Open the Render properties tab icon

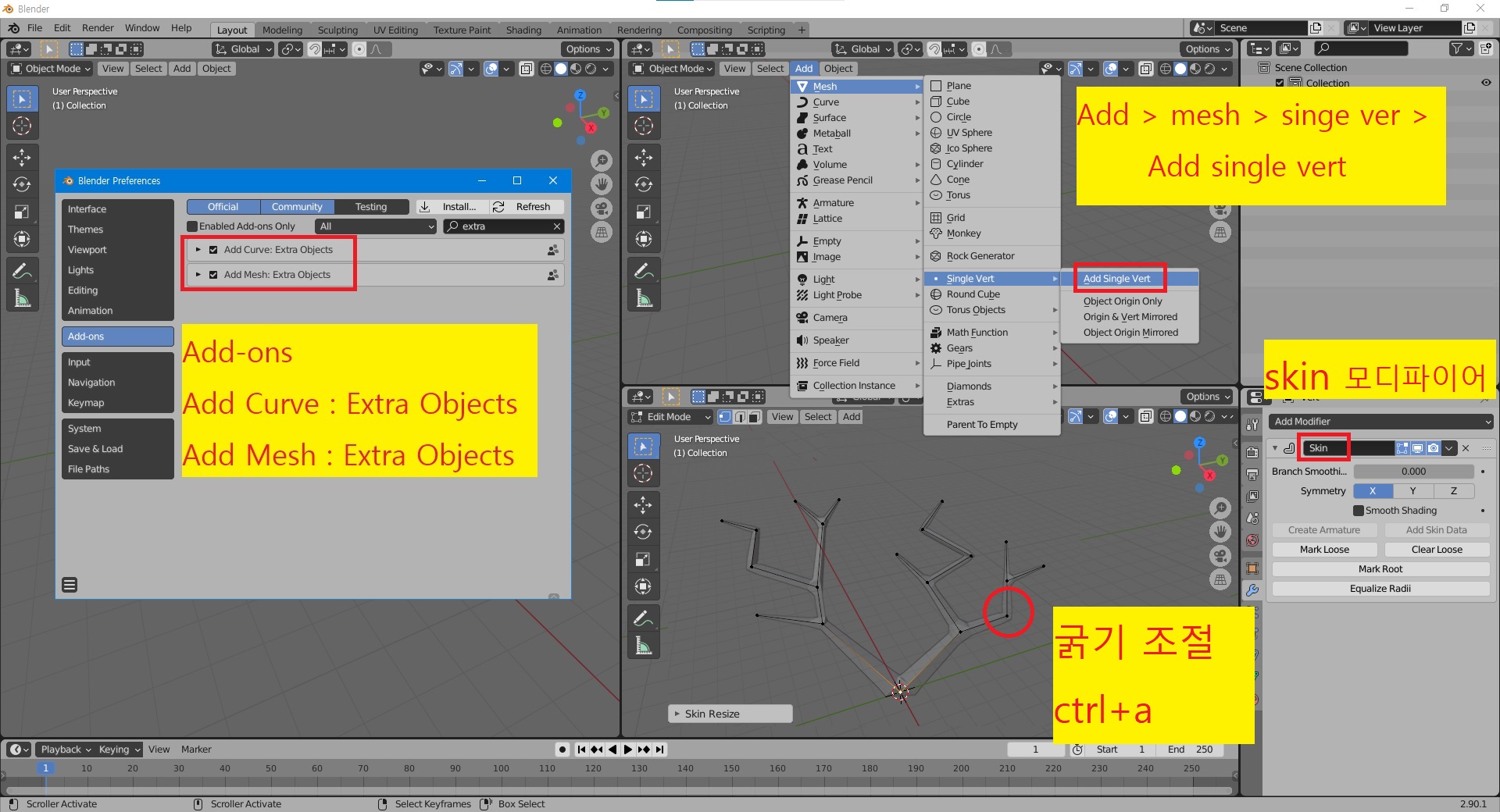point(1252,453)
